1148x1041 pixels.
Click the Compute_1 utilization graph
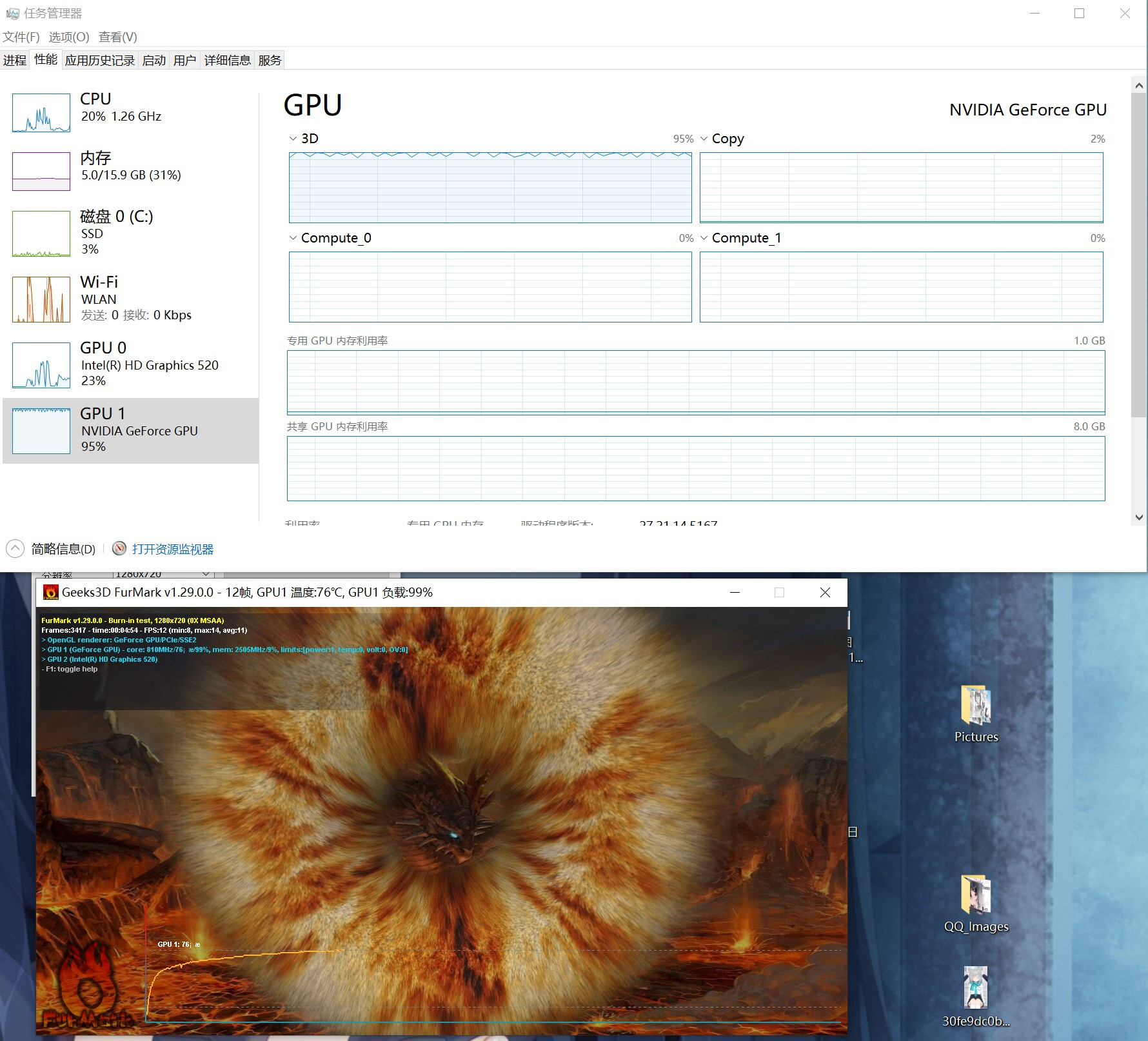click(x=902, y=287)
